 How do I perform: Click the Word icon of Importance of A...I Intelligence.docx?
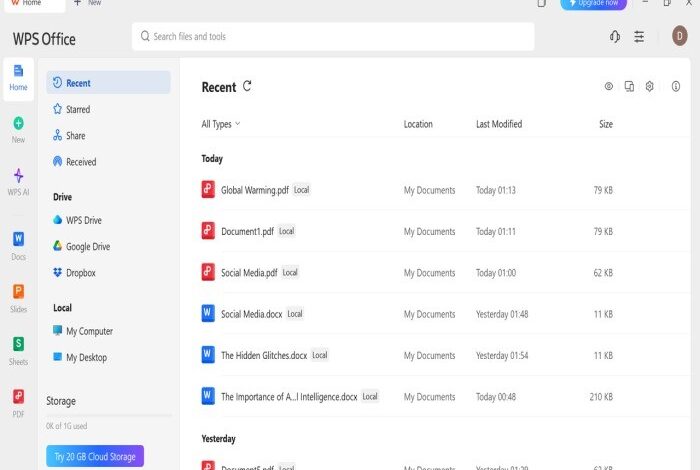pos(208,396)
